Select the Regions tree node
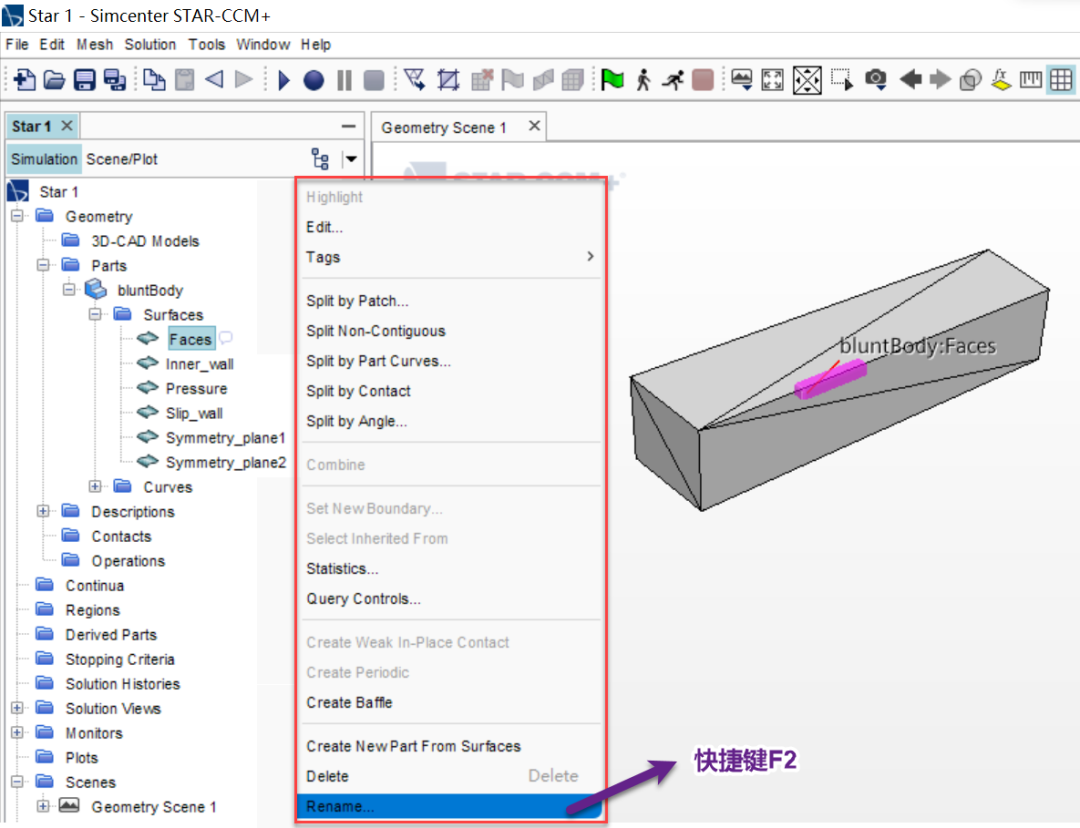 click(x=92, y=610)
